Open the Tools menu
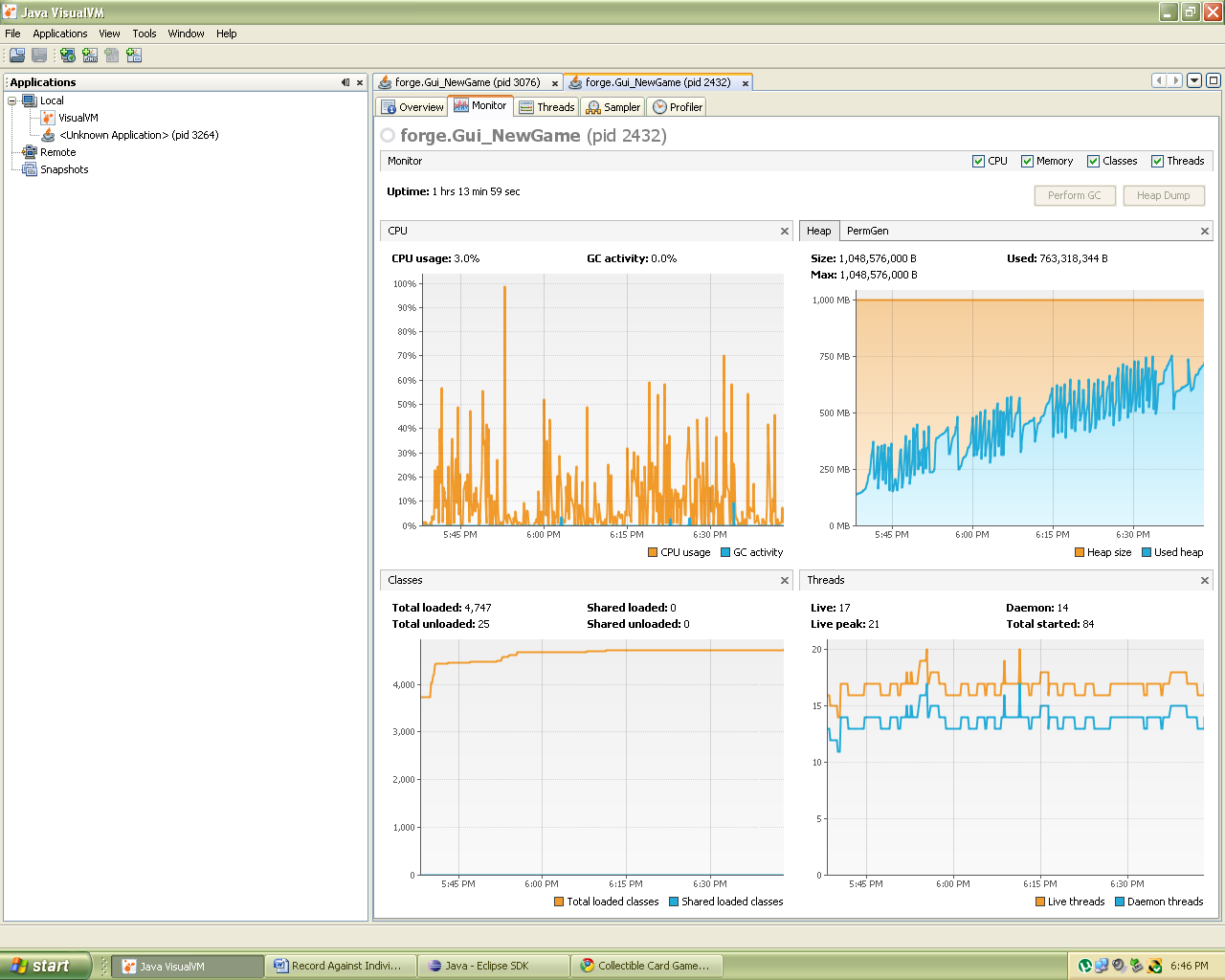1225x980 pixels. [x=145, y=33]
